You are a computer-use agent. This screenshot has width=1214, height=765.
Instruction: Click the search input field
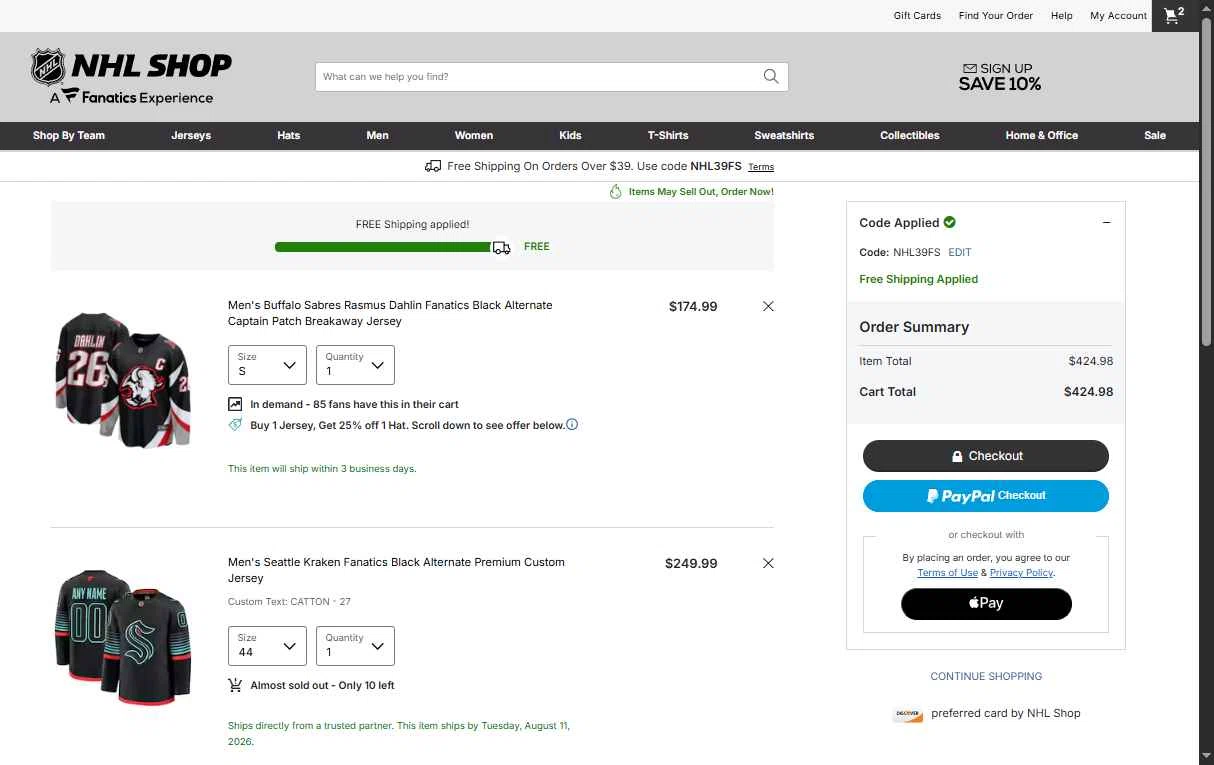538,76
